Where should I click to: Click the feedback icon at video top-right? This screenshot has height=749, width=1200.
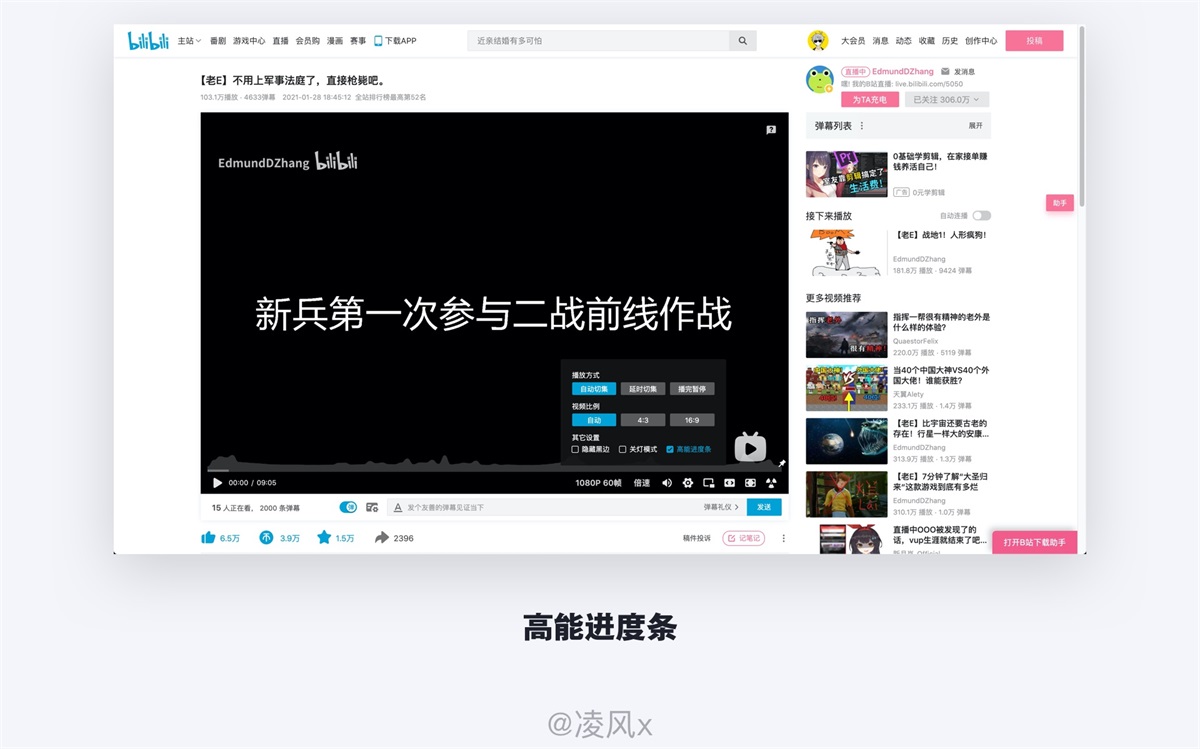click(771, 130)
